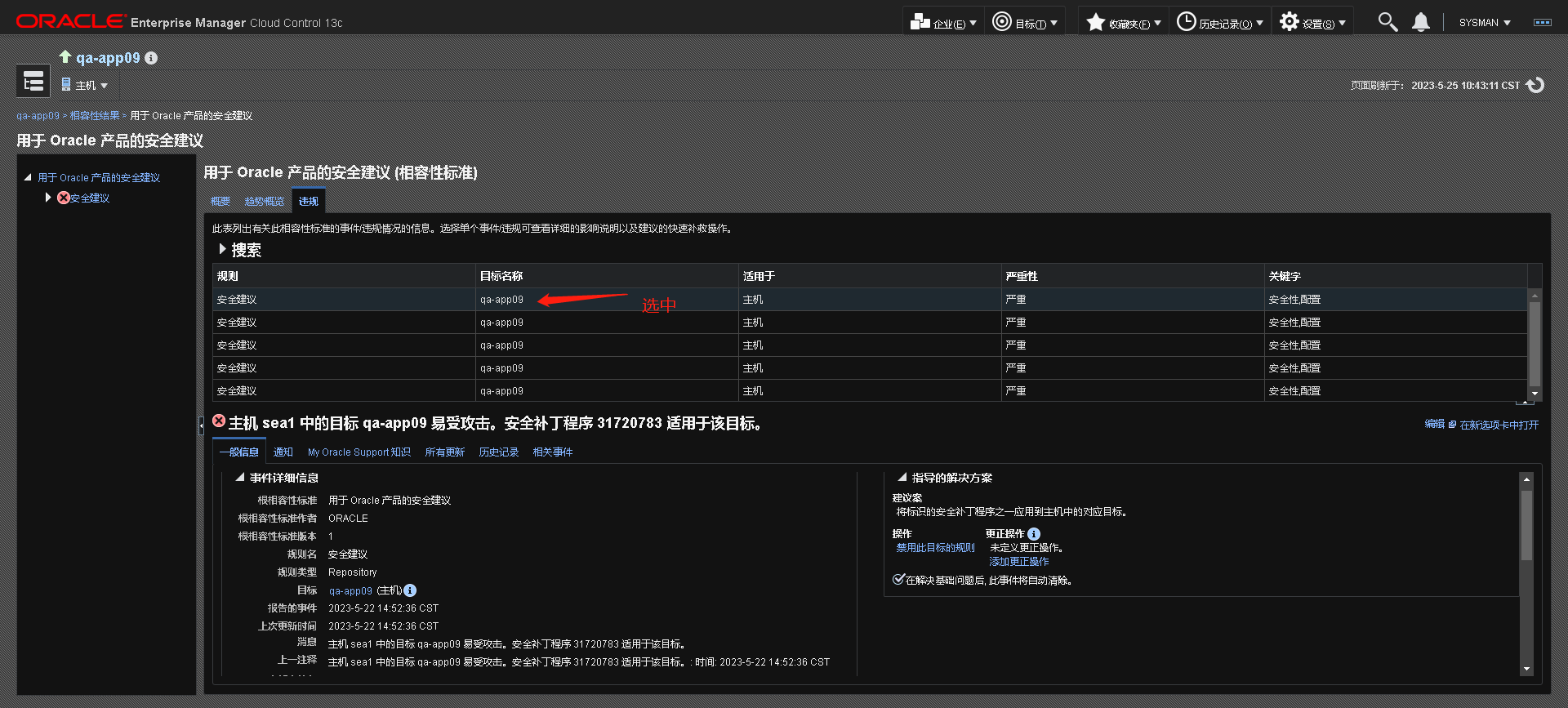Click the red critical icon beside the incident title

(219, 421)
